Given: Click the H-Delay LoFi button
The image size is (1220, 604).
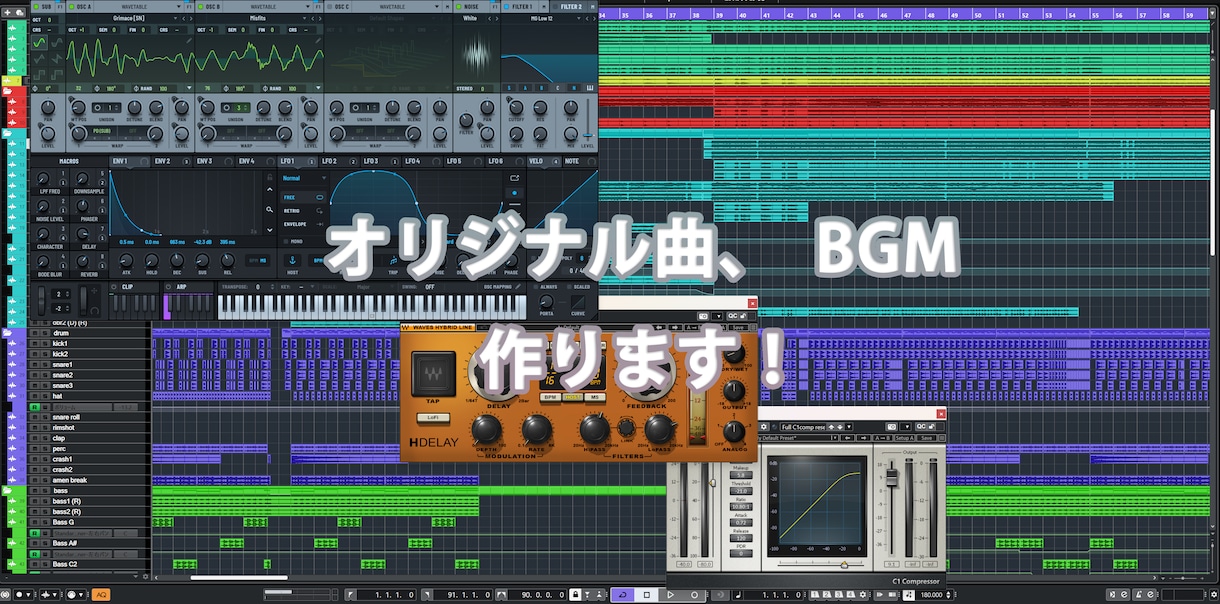Looking at the screenshot, I should click(x=433, y=417).
